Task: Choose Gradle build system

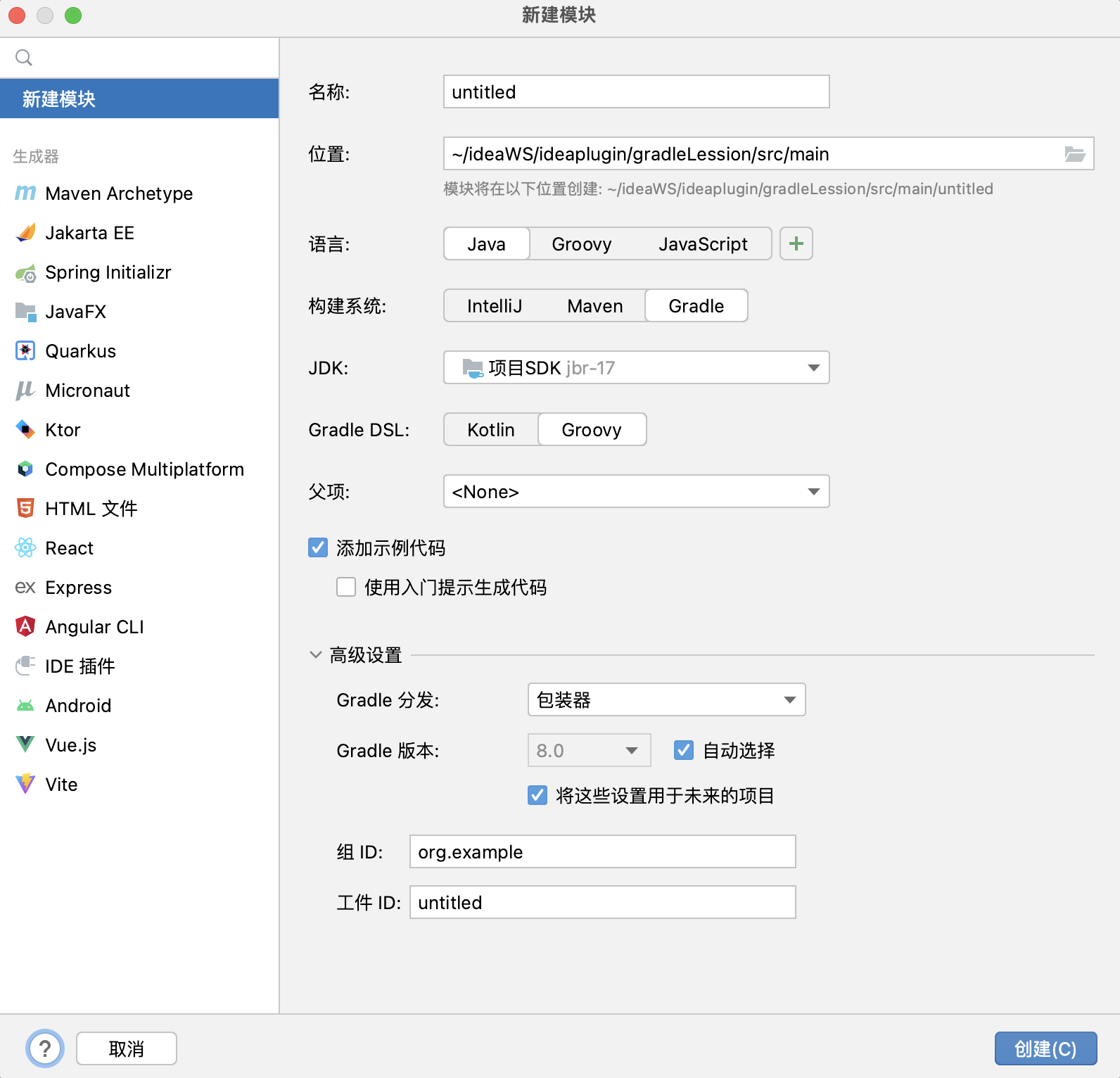Action: click(696, 305)
